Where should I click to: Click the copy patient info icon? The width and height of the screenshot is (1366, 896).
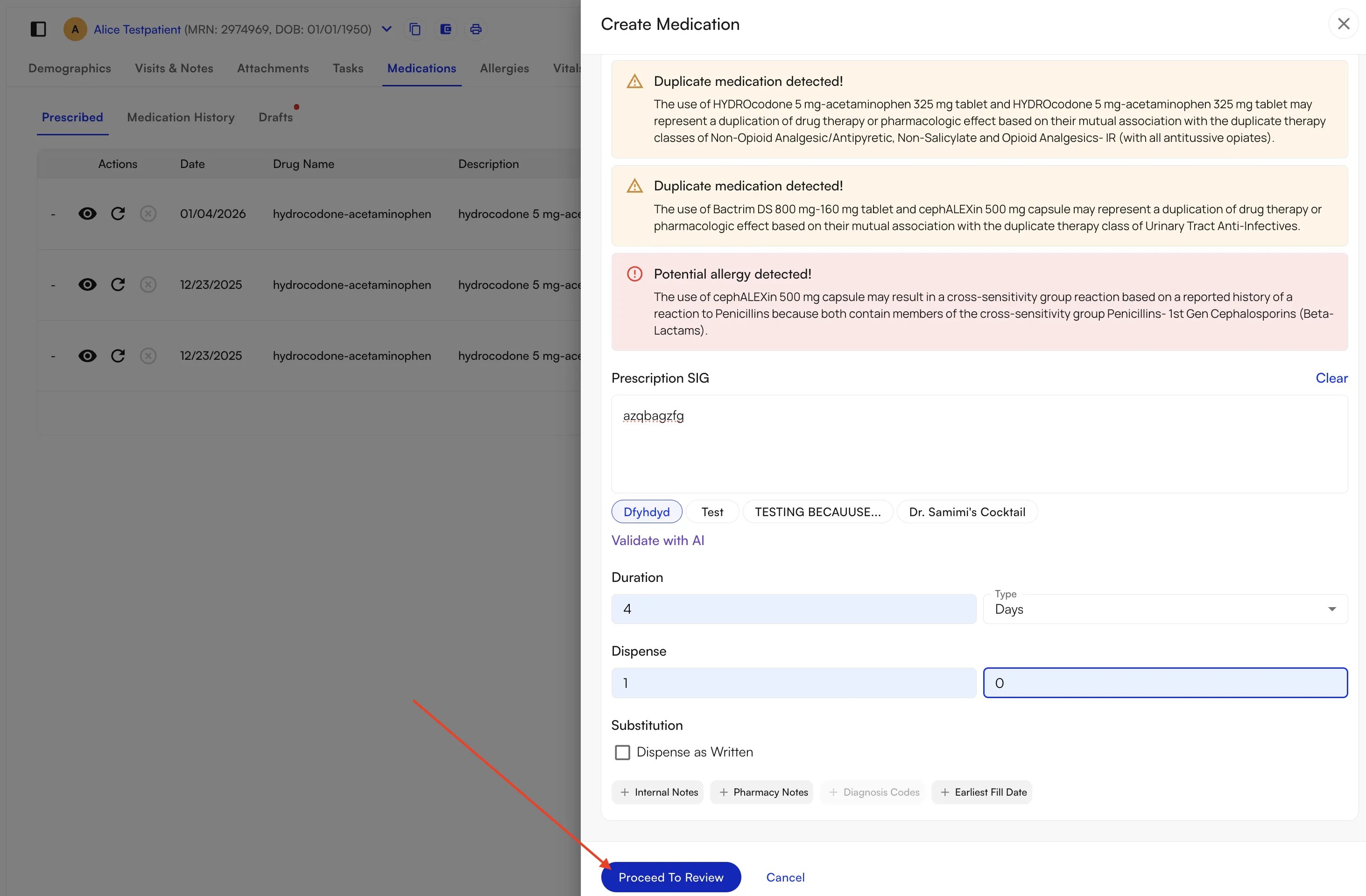coord(415,28)
